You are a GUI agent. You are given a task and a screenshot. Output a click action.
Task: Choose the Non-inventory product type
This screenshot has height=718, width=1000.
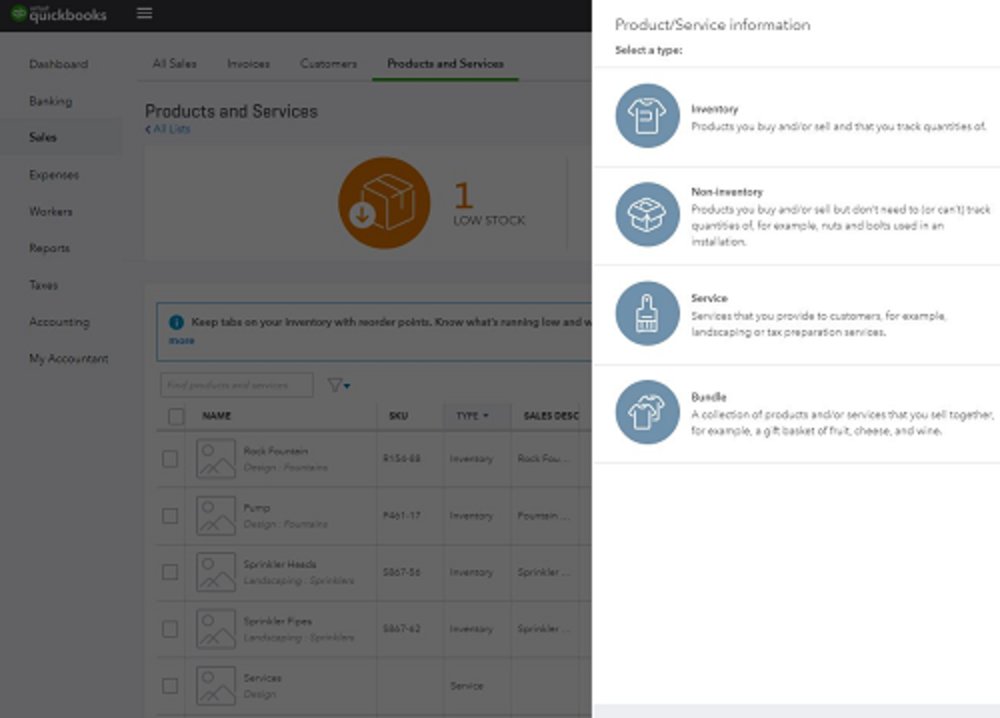[796, 216]
